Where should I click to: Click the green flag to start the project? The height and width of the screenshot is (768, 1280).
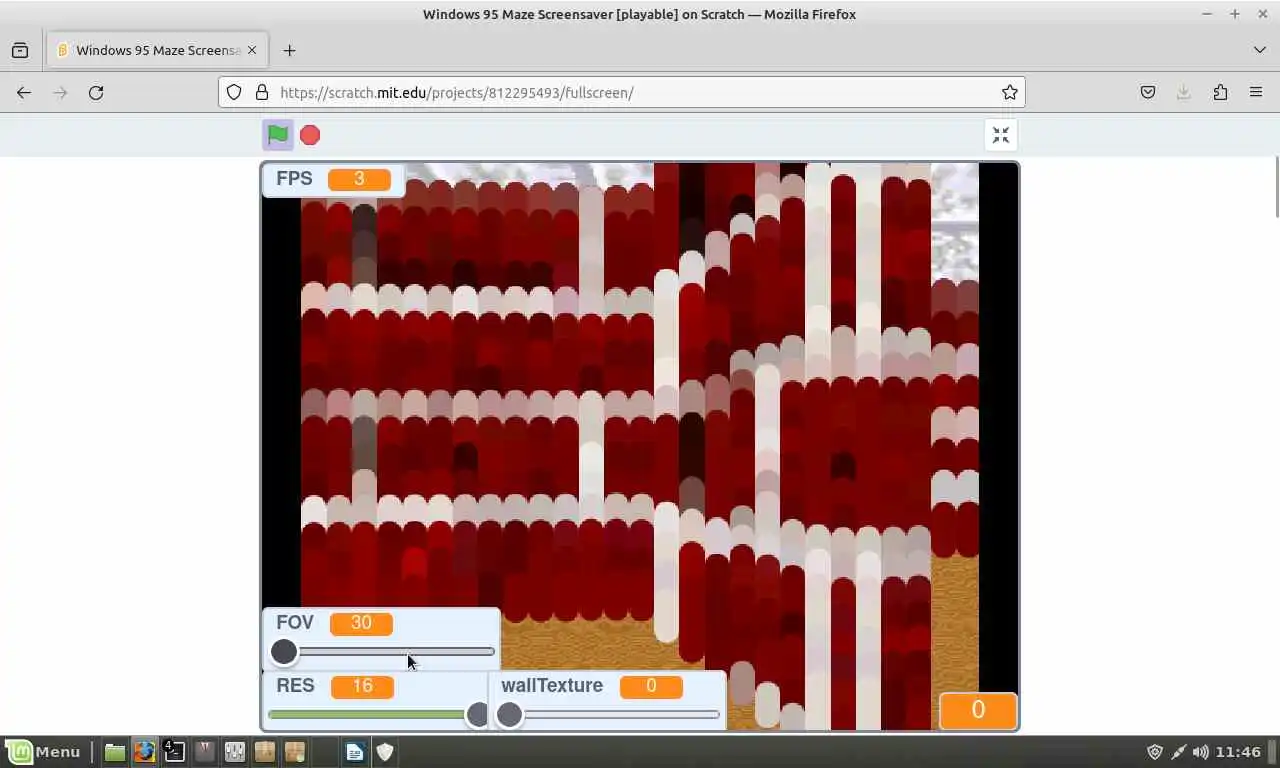coord(278,135)
